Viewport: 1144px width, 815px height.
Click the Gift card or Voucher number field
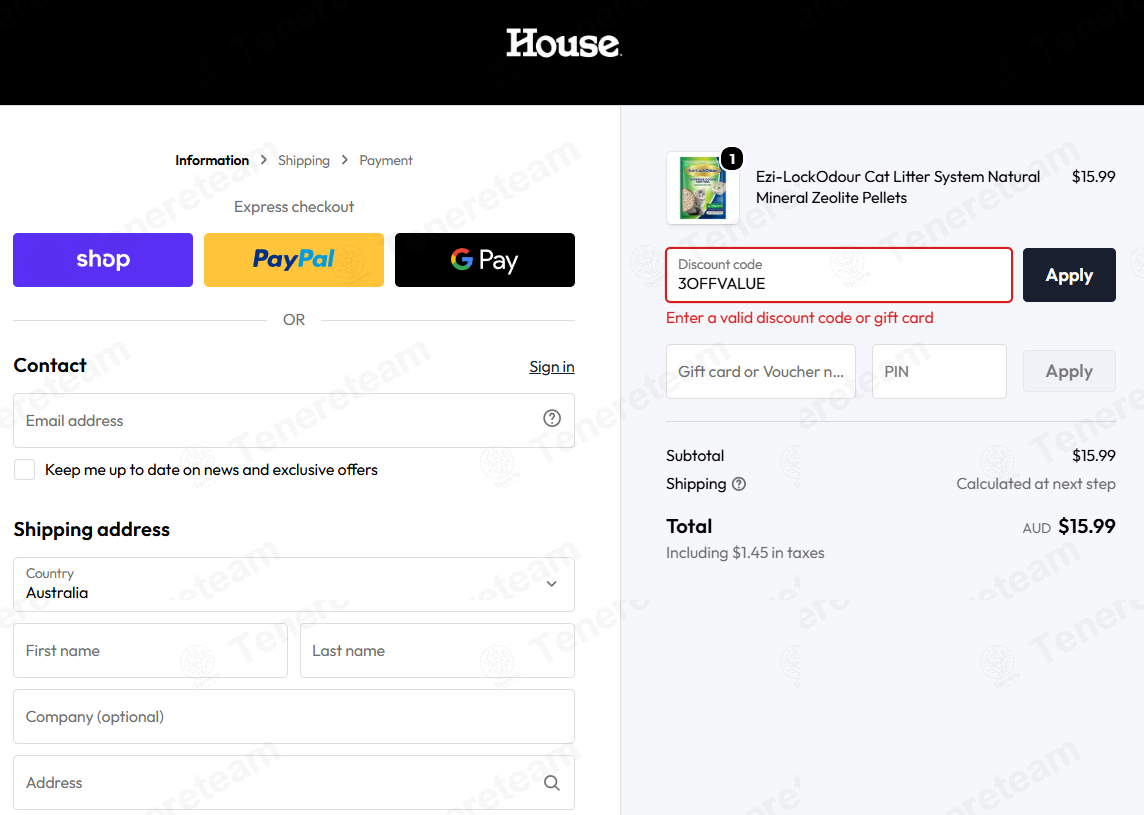pos(760,371)
